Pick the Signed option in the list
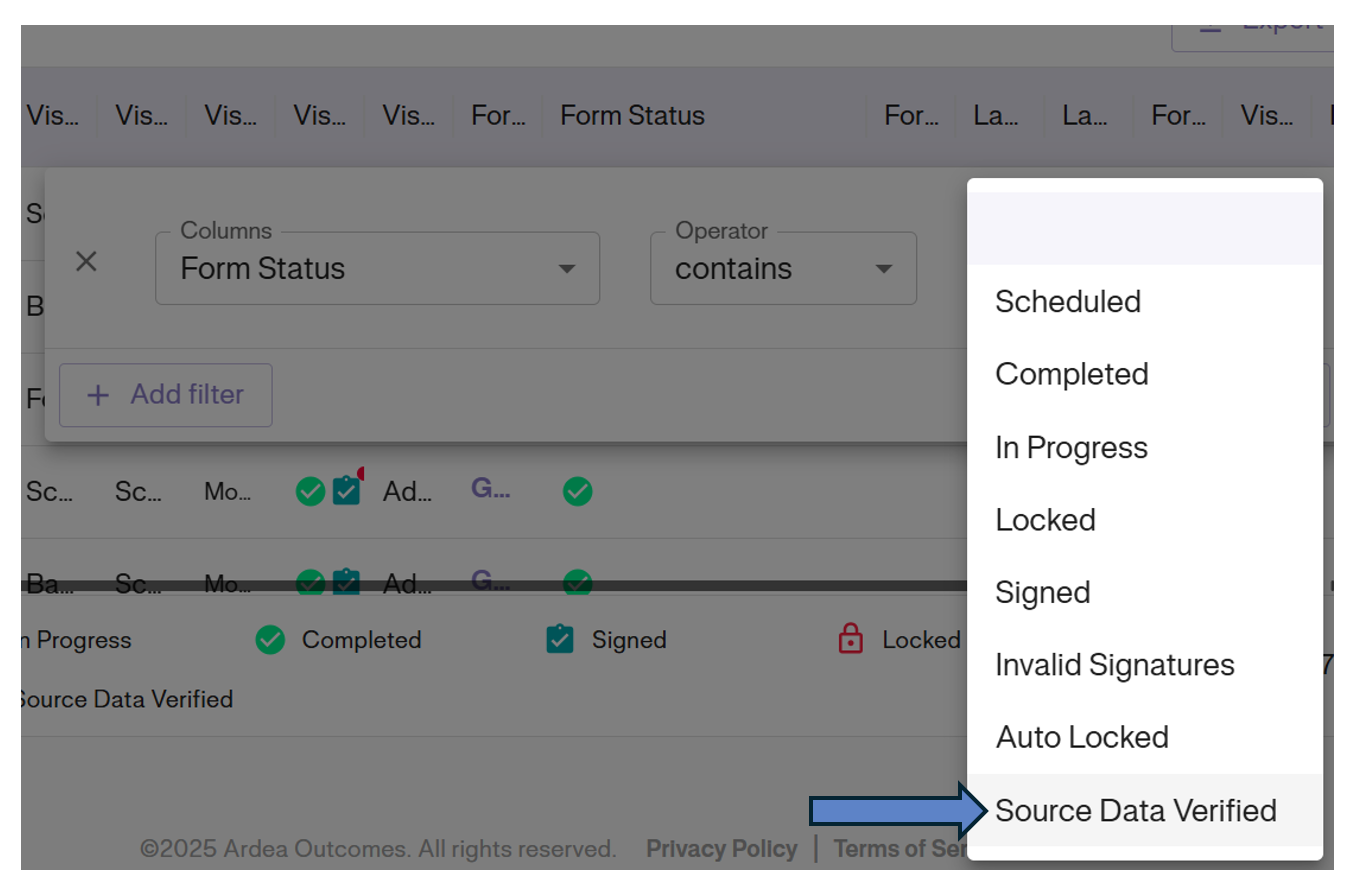 (1042, 593)
